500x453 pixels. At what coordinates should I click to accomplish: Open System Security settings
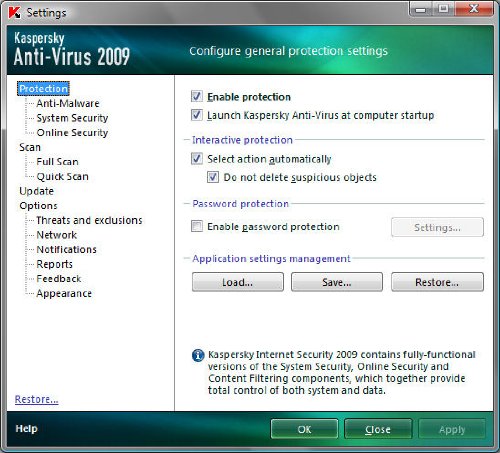pyautogui.click(x=72, y=118)
